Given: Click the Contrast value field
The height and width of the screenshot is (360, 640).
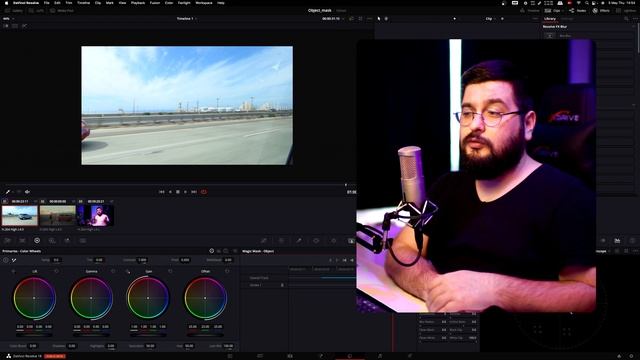Looking at the screenshot, I should click(x=142, y=260).
